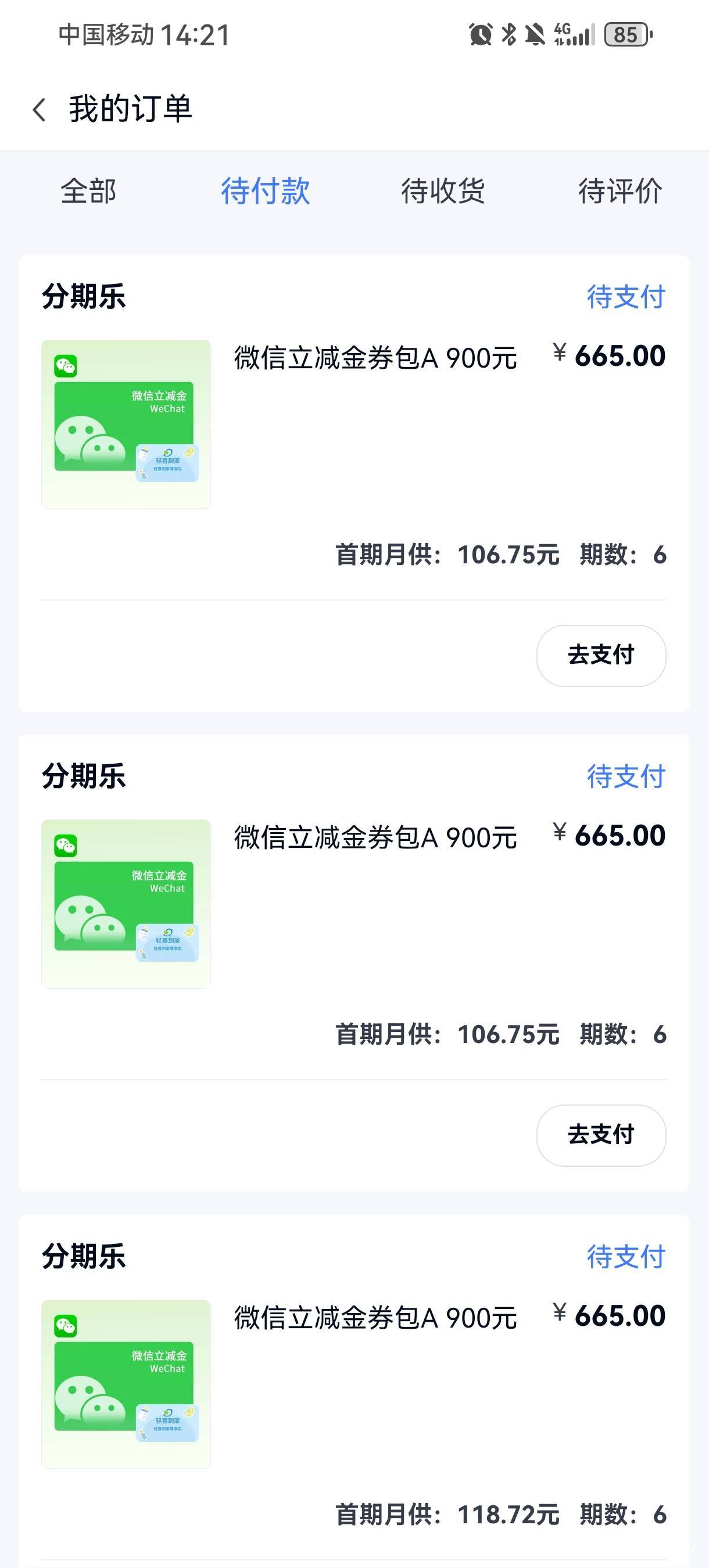Viewport: 709px width, 1568px height.
Task: Tap the muted notification bell icon
Action: 535,35
